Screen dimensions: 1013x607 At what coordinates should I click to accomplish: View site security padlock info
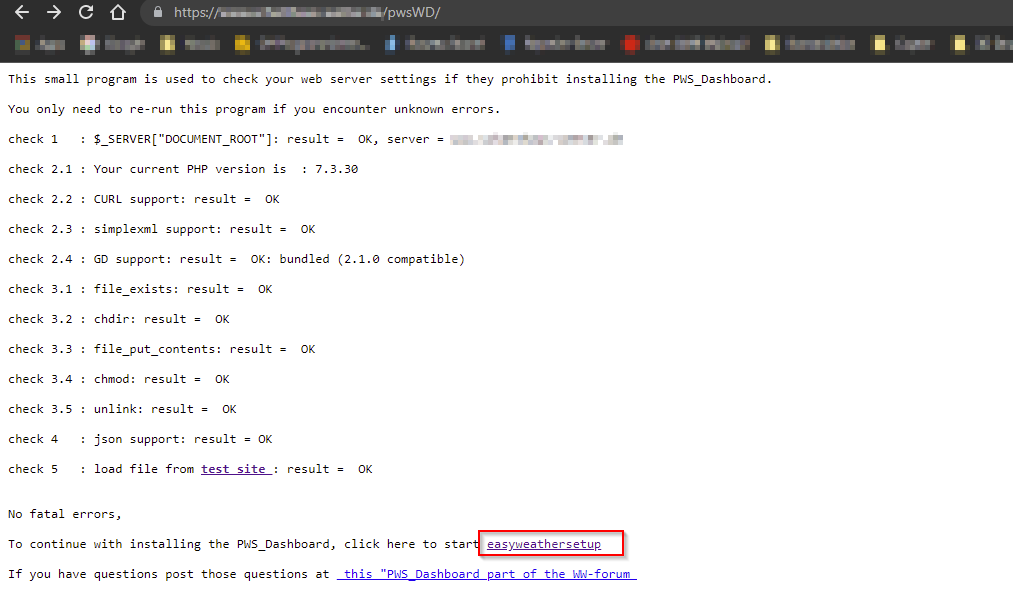click(158, 12)
